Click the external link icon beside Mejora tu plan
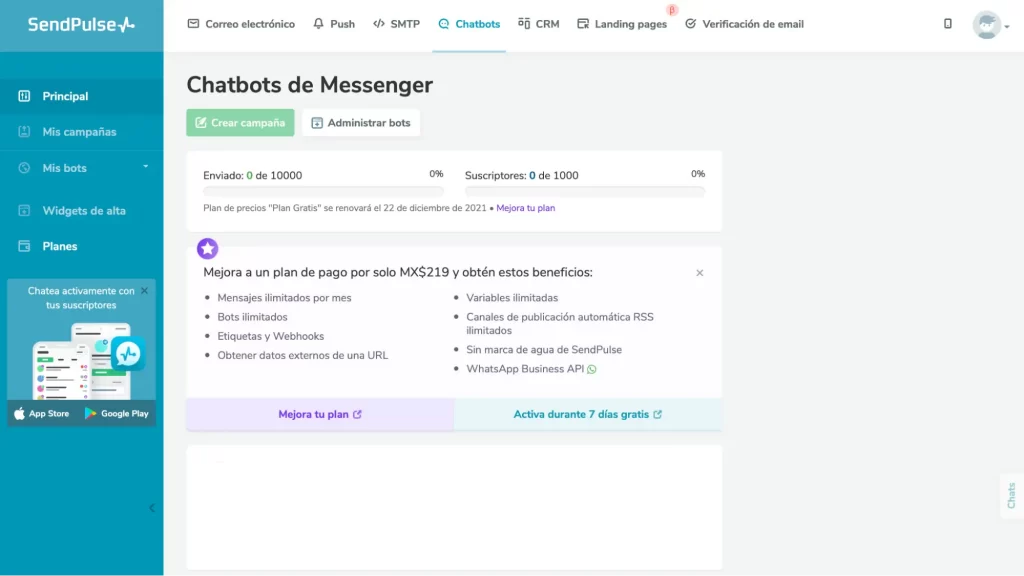The width and height of the screenshot is (1024, 576). (357, 415)
